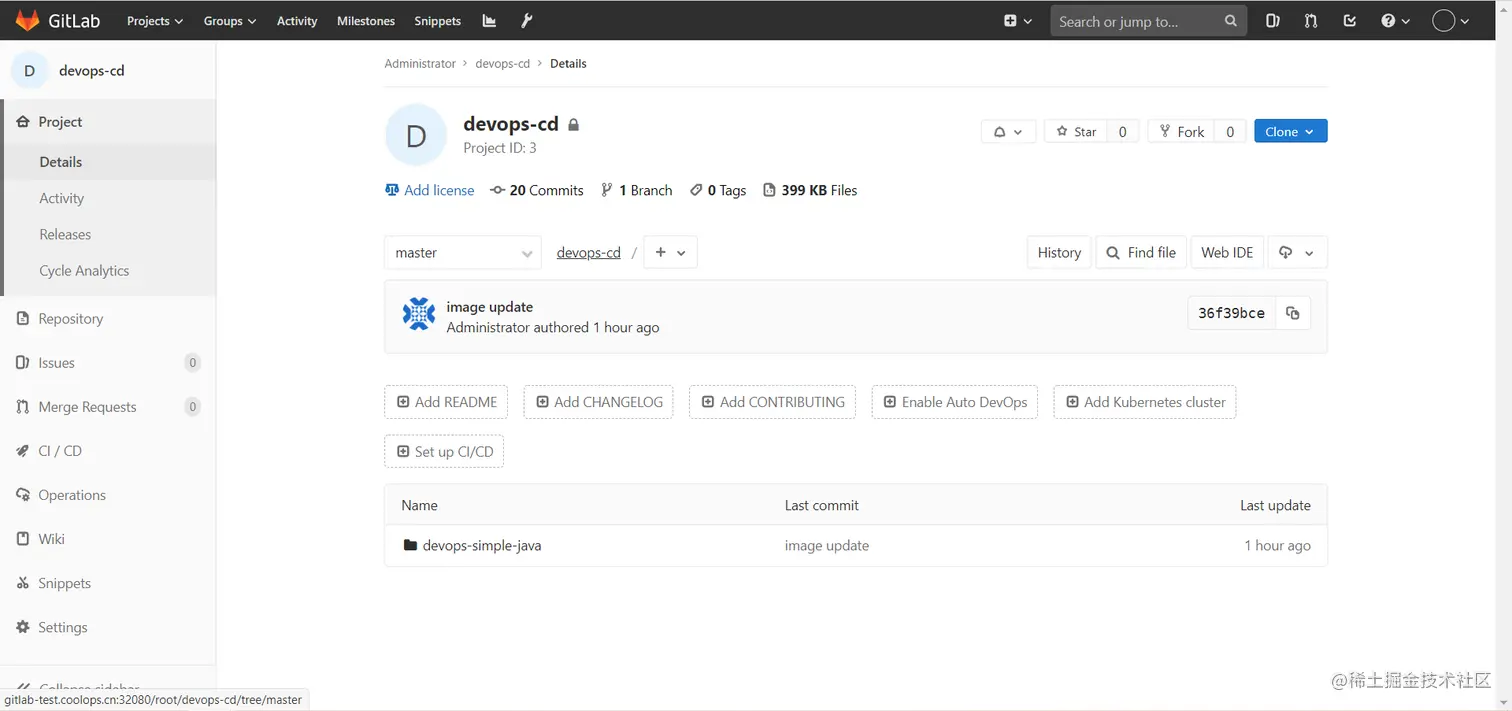Click the Set up CI/CD button
1512x711 pixels.
(444, 451)
